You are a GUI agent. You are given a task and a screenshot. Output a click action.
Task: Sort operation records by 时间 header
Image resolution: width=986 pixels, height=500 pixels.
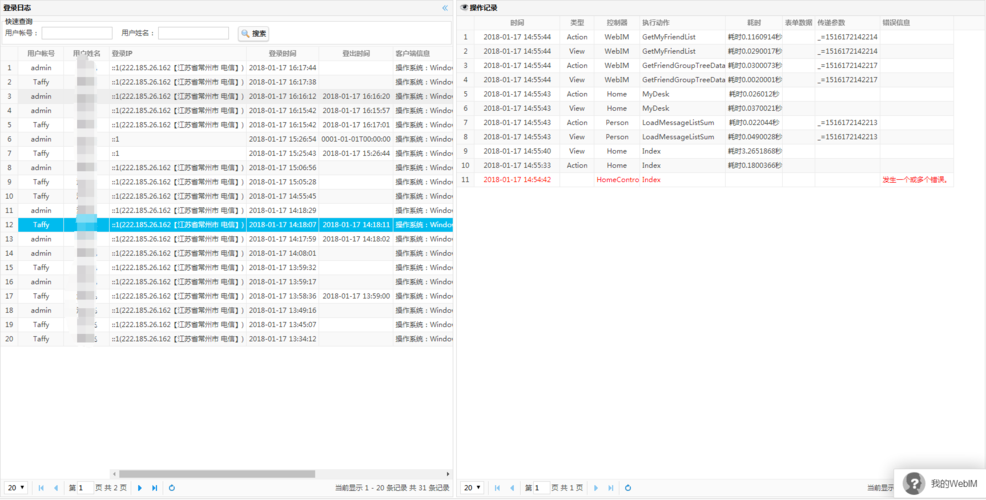click(517, 23)
